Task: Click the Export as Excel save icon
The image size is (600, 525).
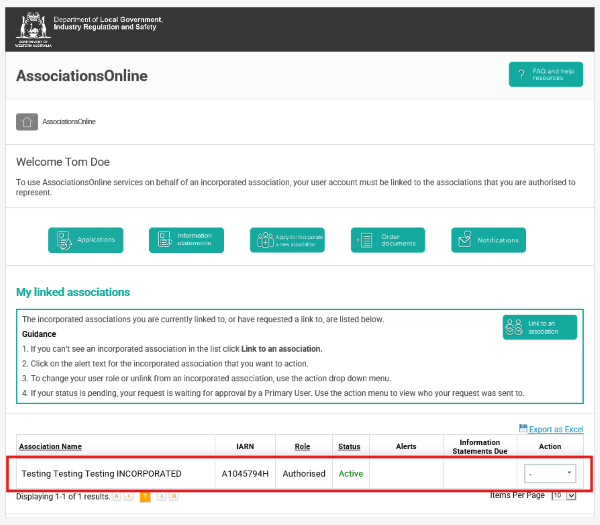Action: pyautogui.click(x=523, y=428)
